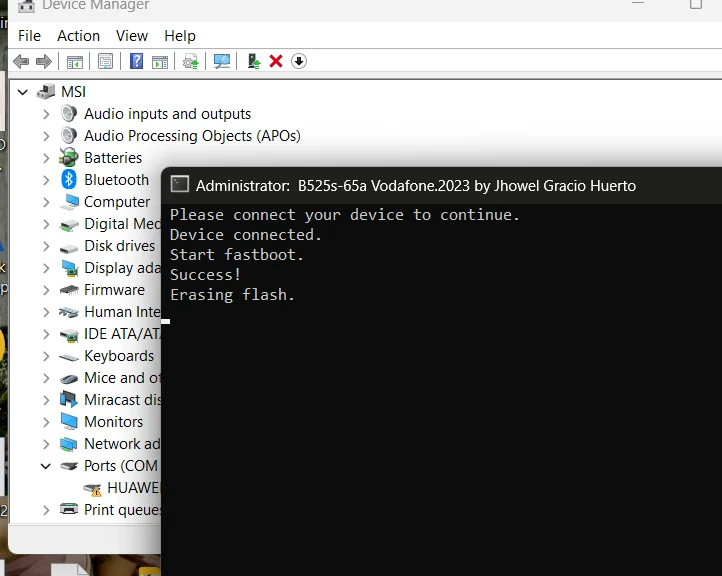
Task: Click the down-arrow Disable device icon
Action: pos(299,61)
